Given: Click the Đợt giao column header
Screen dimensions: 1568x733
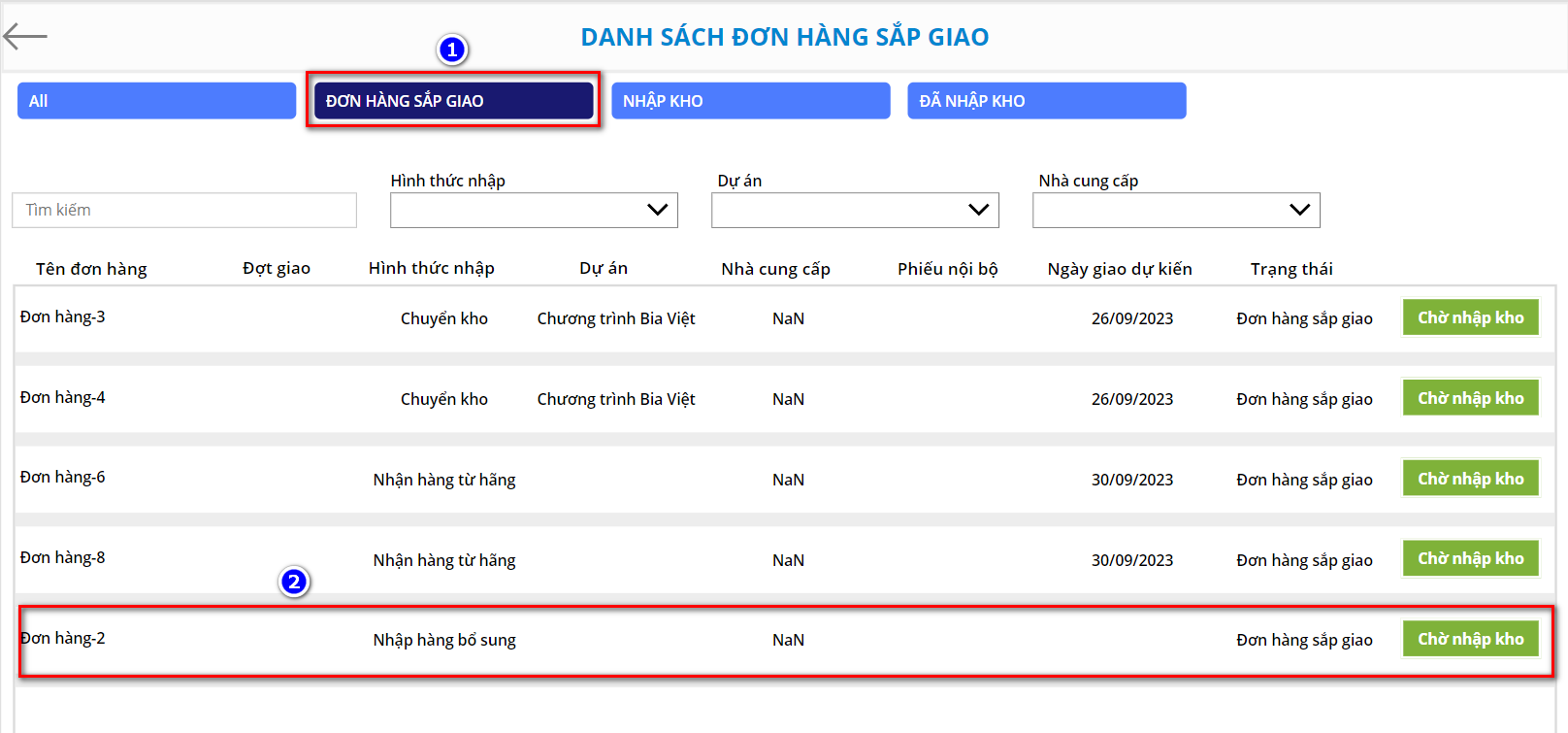Looking at the screenshot, I should (x=277, y=269).
